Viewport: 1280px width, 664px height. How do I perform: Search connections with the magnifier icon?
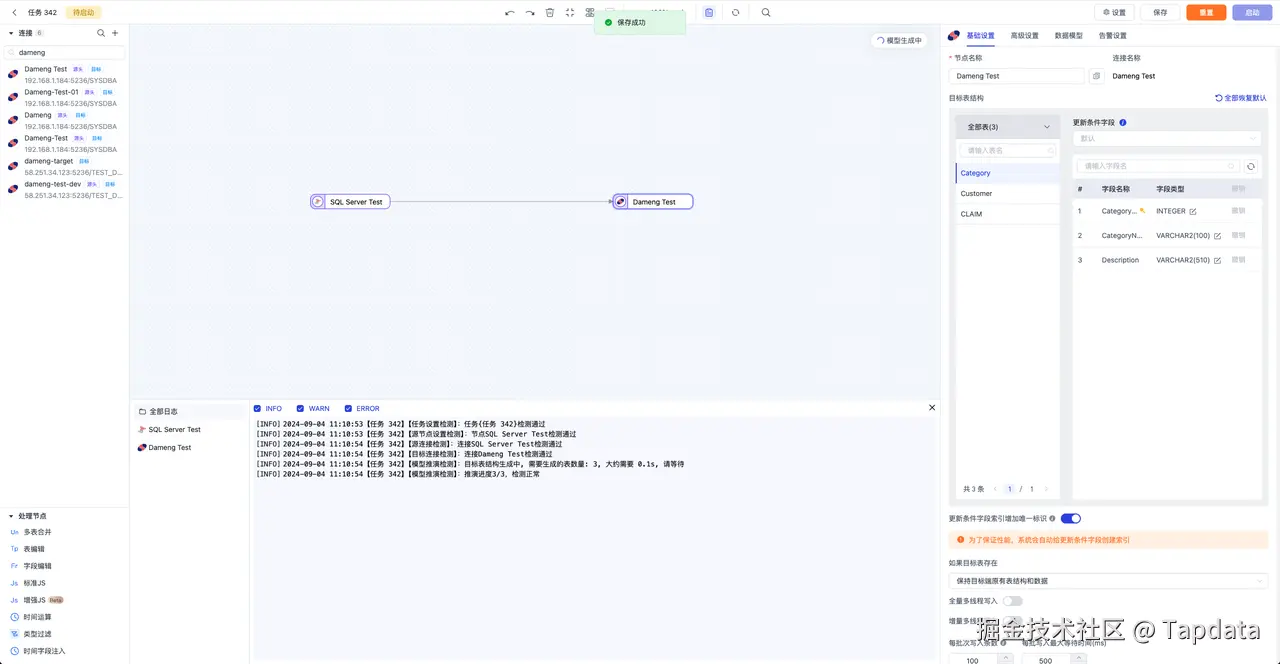tap(101, 33)
